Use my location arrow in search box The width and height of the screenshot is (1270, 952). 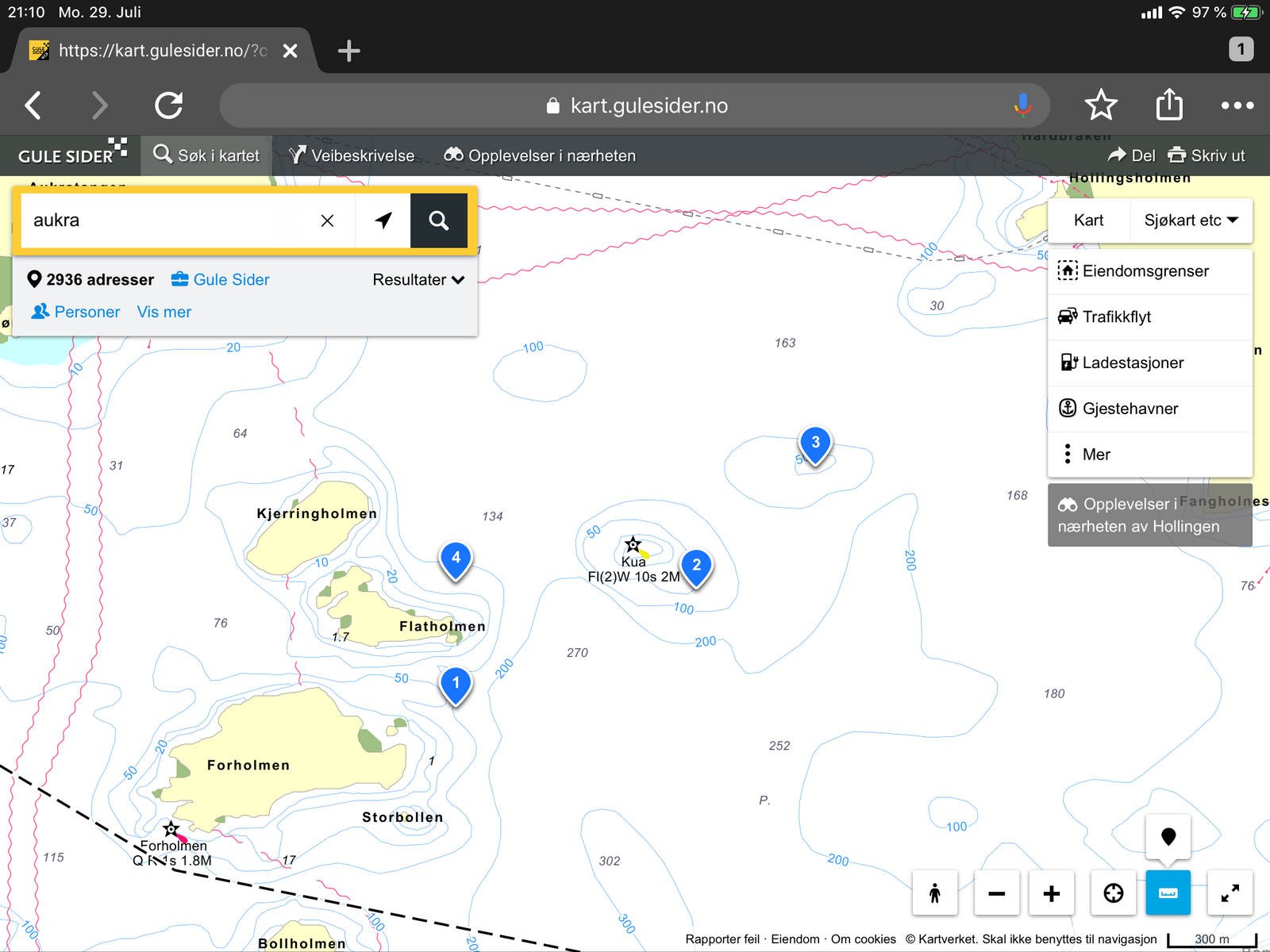click(x=383, y=221)
